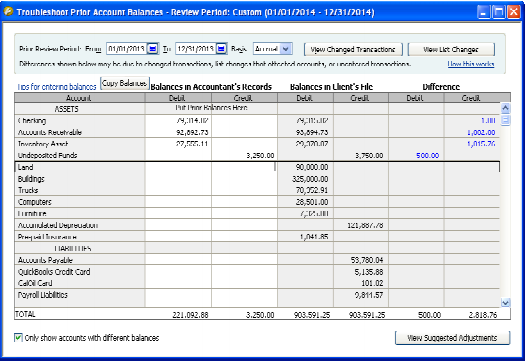This screenshot has width=525, height=362.
Task: Click the 53,780.04 Accounts Payable credit
Action: [x=367, y=260]
